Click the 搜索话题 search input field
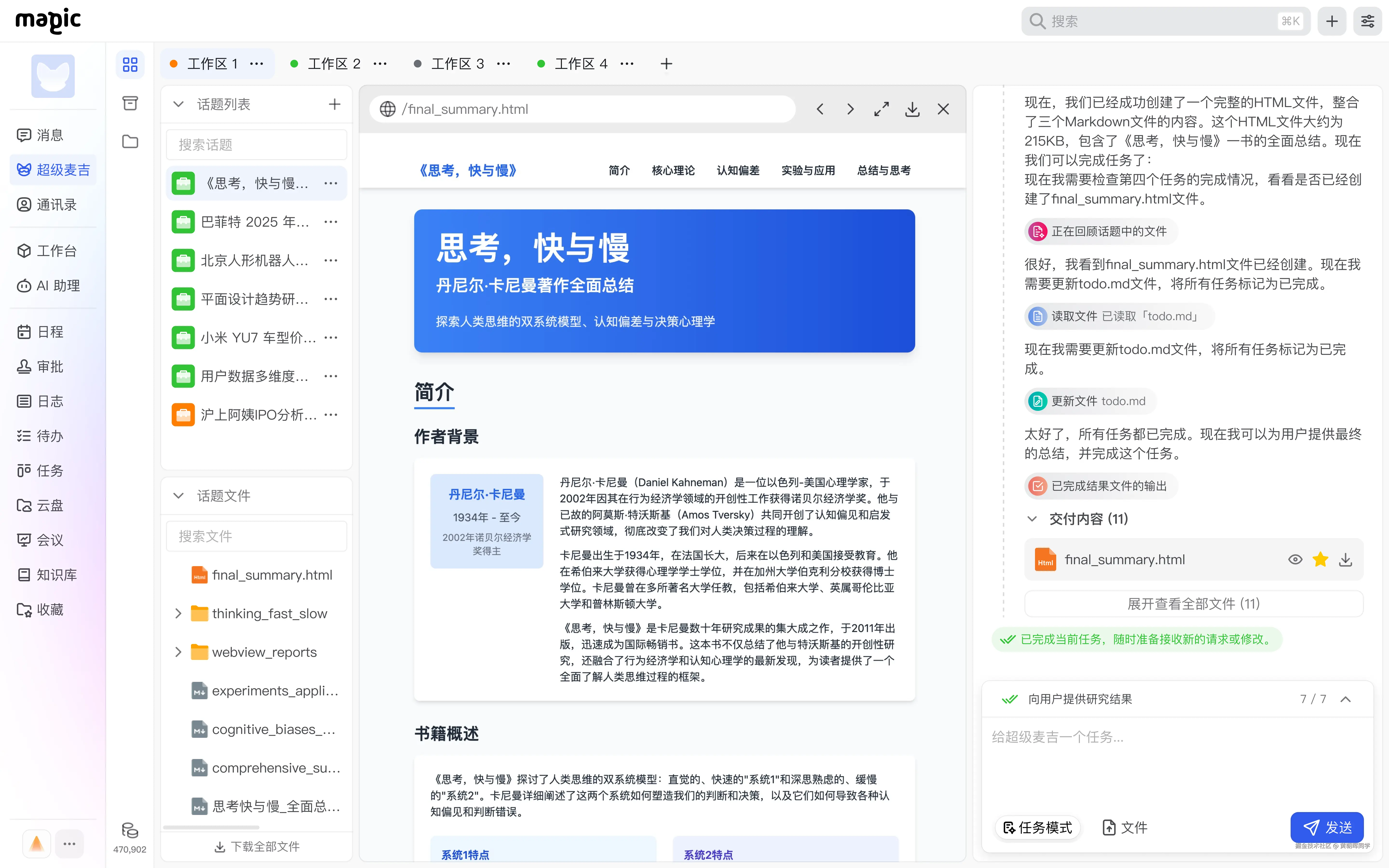The width and height of the screenshot is (1389, 868). (x=256, y=145)
